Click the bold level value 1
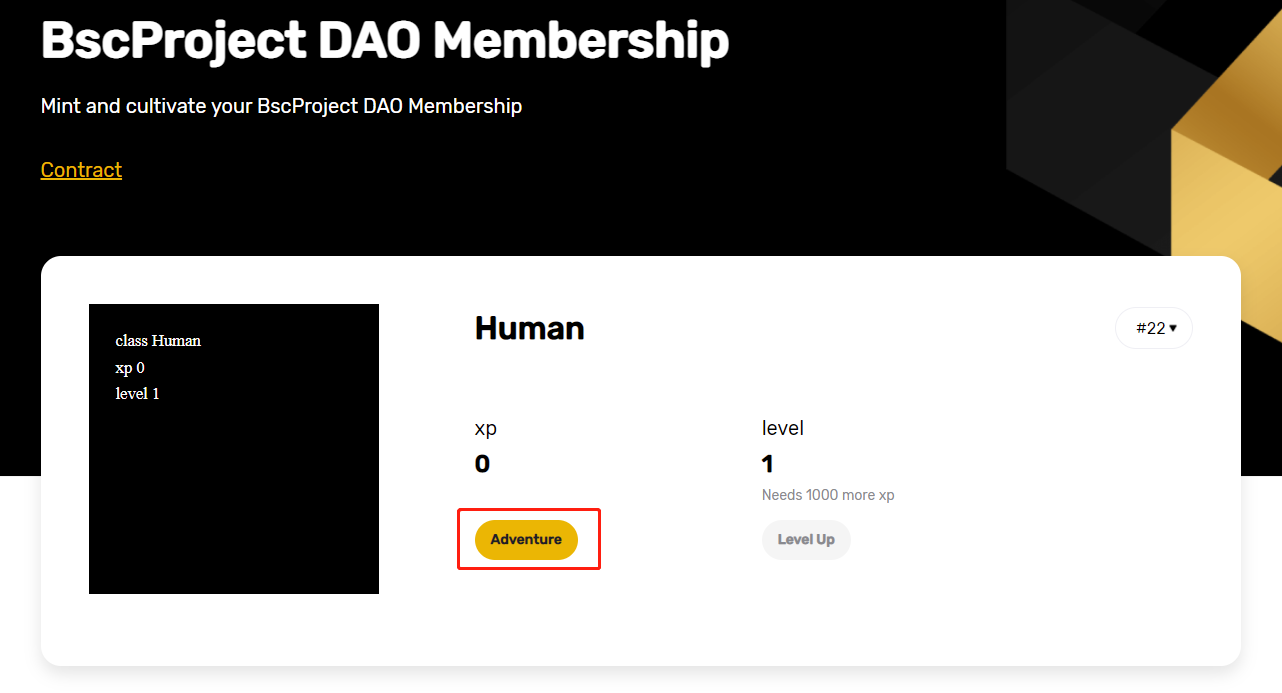This screenshot has height=693, width=1282. [768, 464]
